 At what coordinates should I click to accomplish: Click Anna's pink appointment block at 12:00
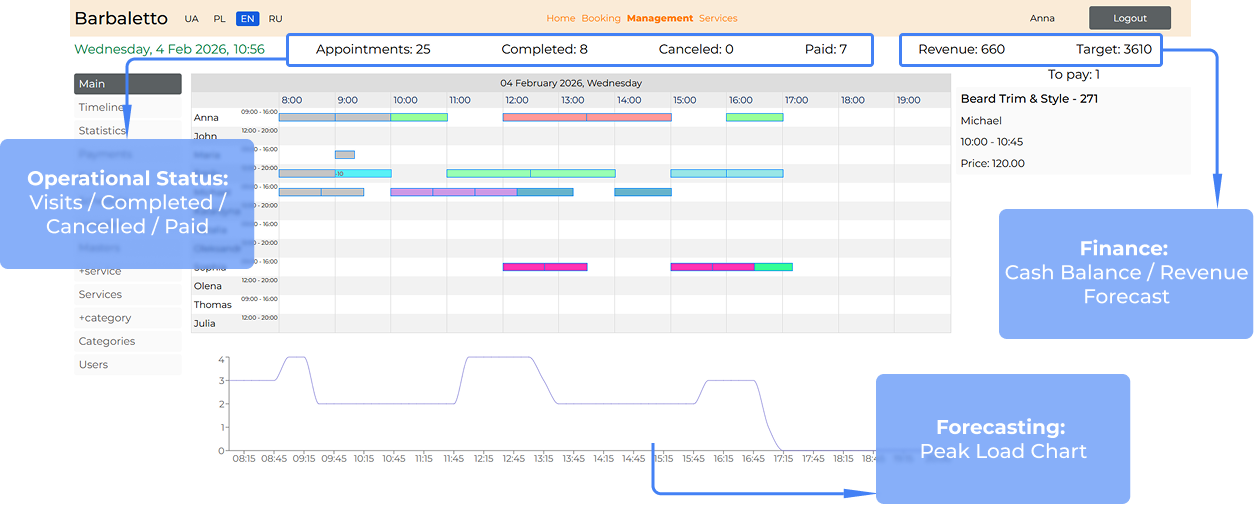[x=544, y=117]
